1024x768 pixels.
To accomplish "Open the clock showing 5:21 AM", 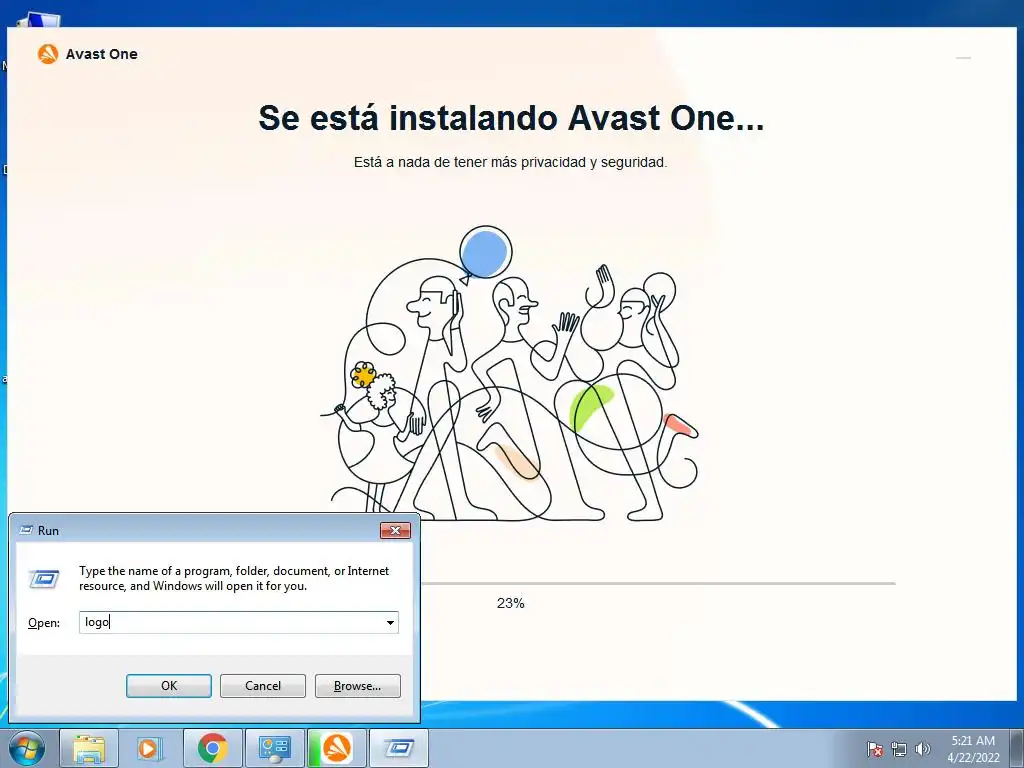I will (973, 749).
